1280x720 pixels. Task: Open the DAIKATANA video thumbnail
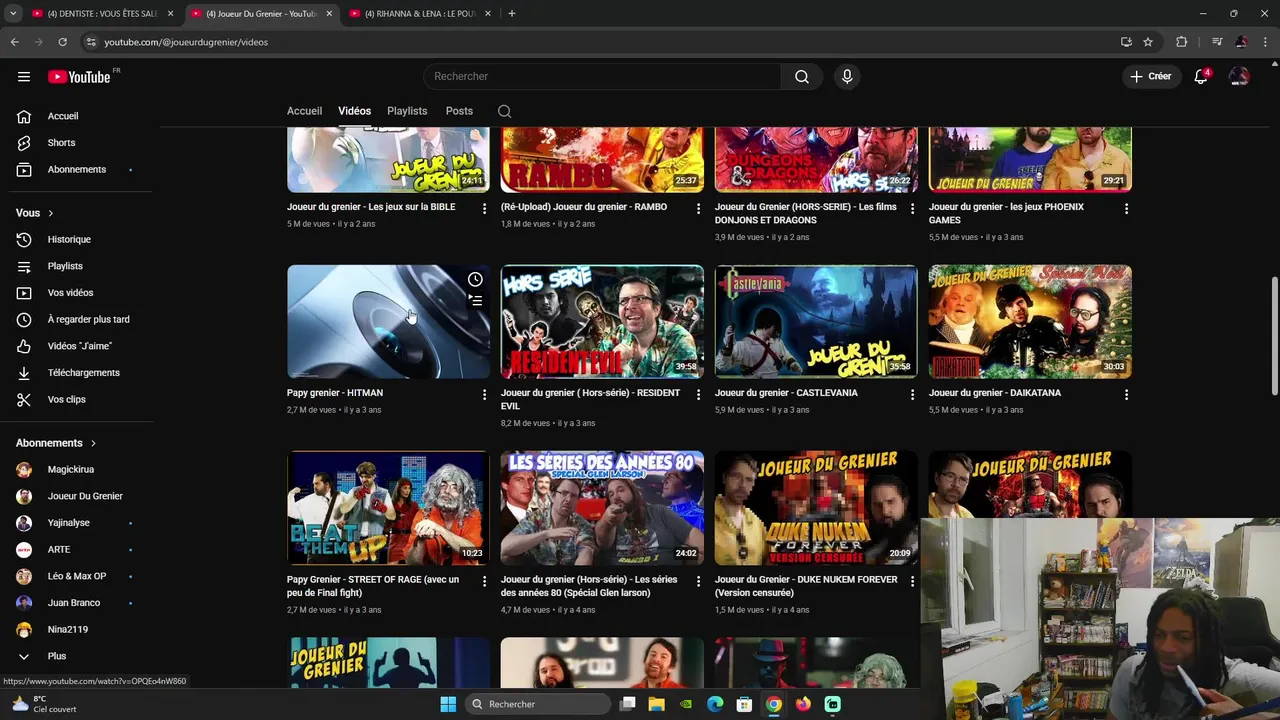(x=1030, y=321)
